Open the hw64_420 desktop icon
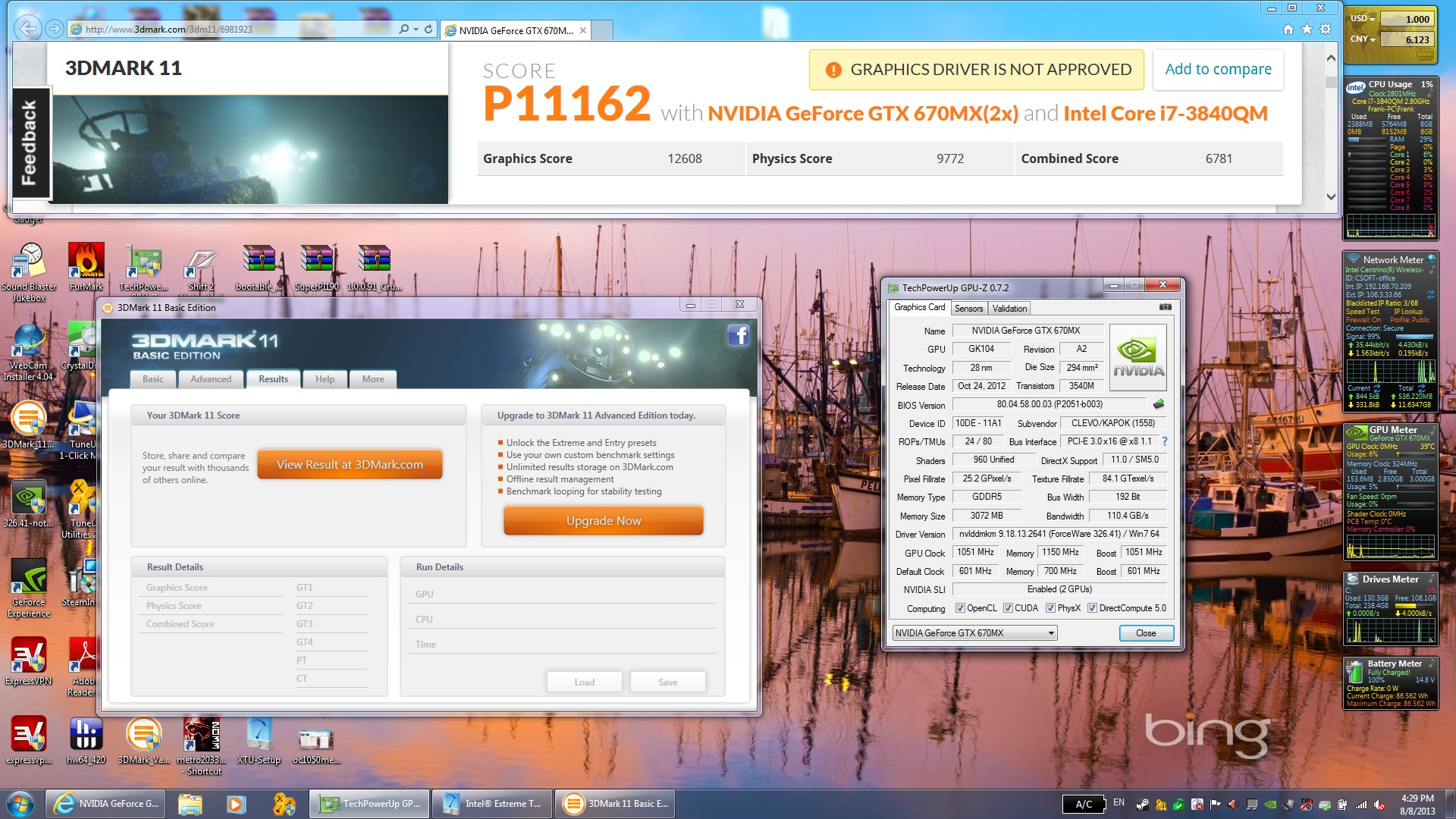Image resolution: width=1456 pixels, height=819 pixels. [86, 740]
